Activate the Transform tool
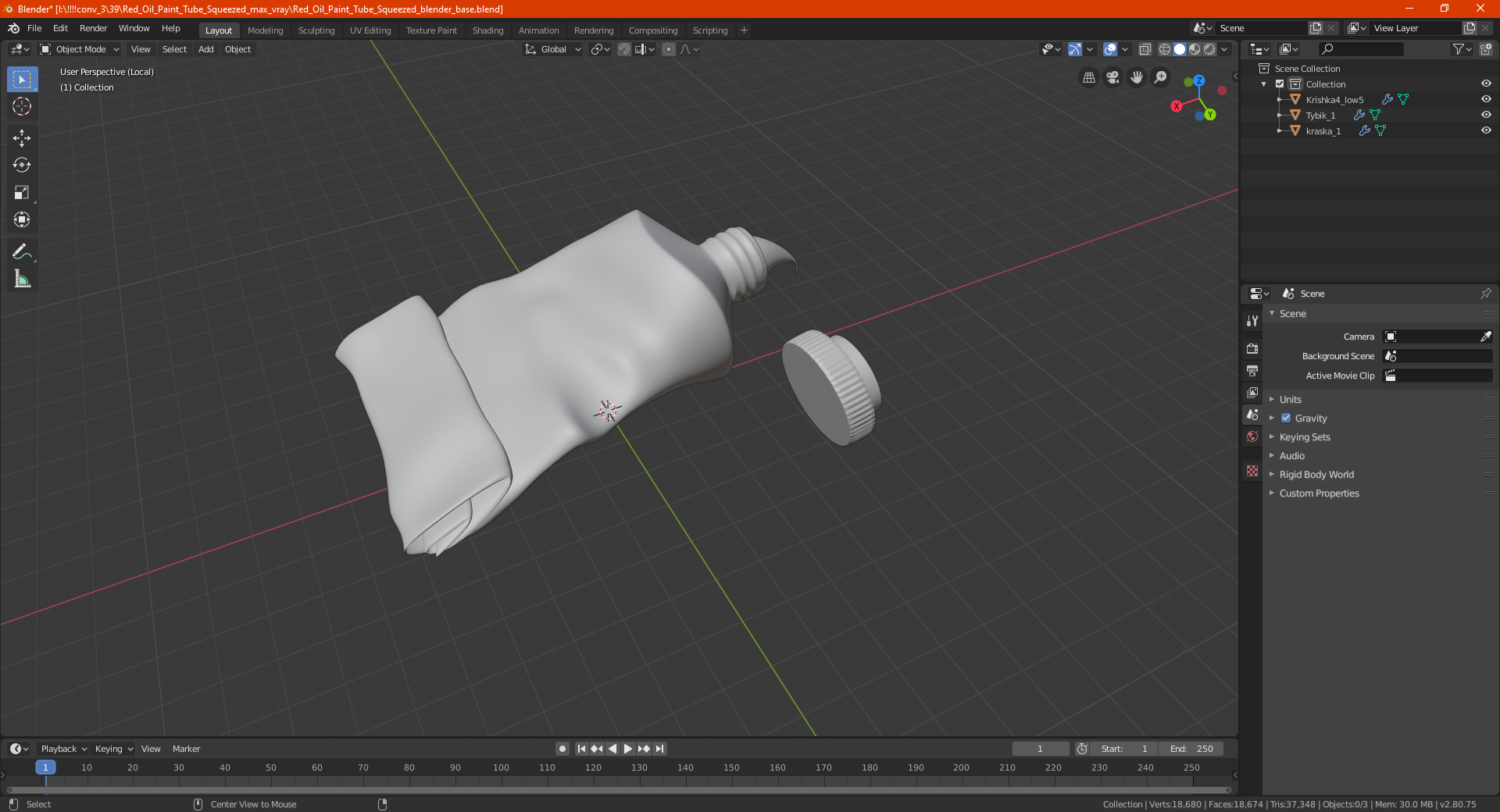 coord(22,219)
